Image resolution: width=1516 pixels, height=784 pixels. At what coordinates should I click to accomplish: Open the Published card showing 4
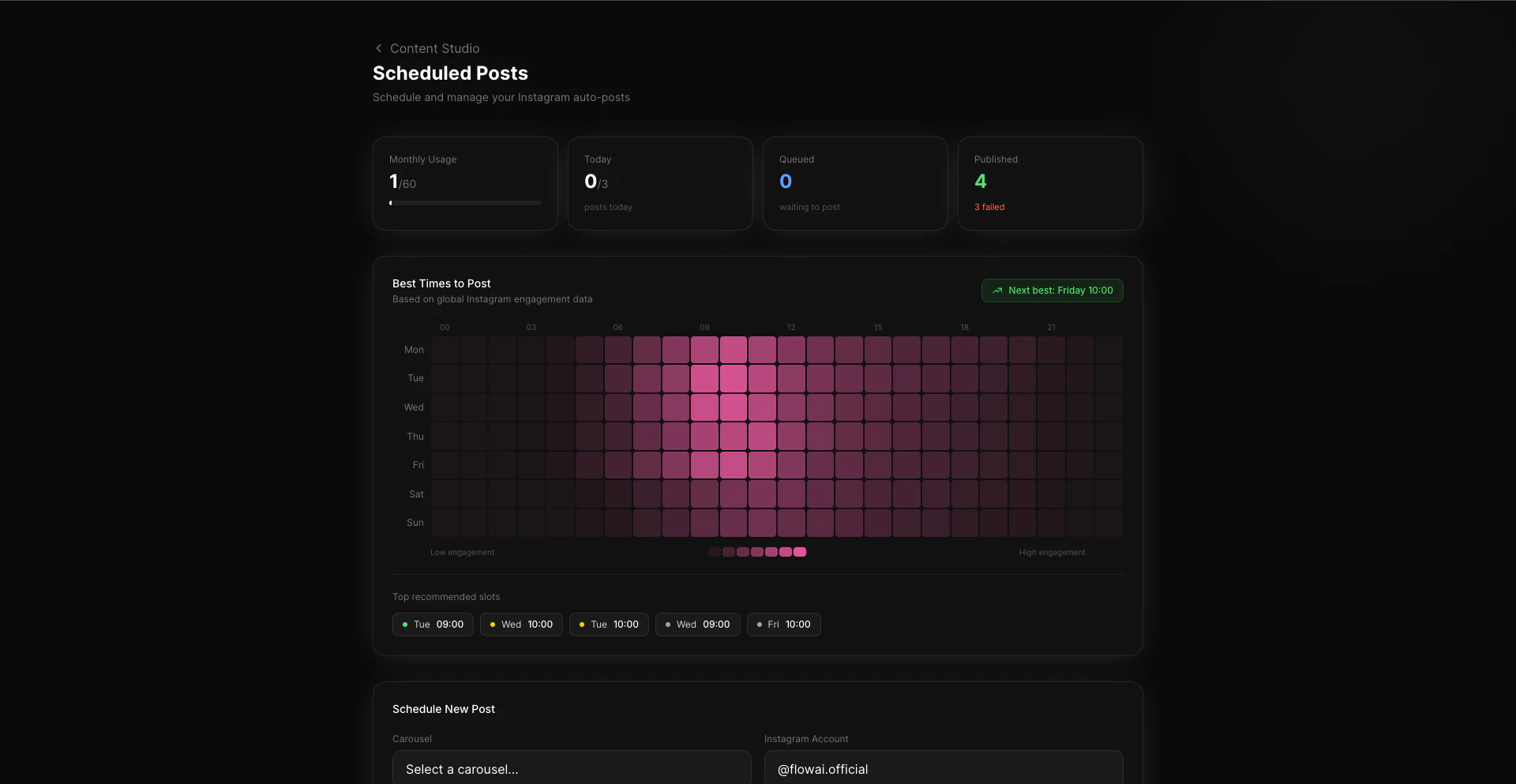1050,183
